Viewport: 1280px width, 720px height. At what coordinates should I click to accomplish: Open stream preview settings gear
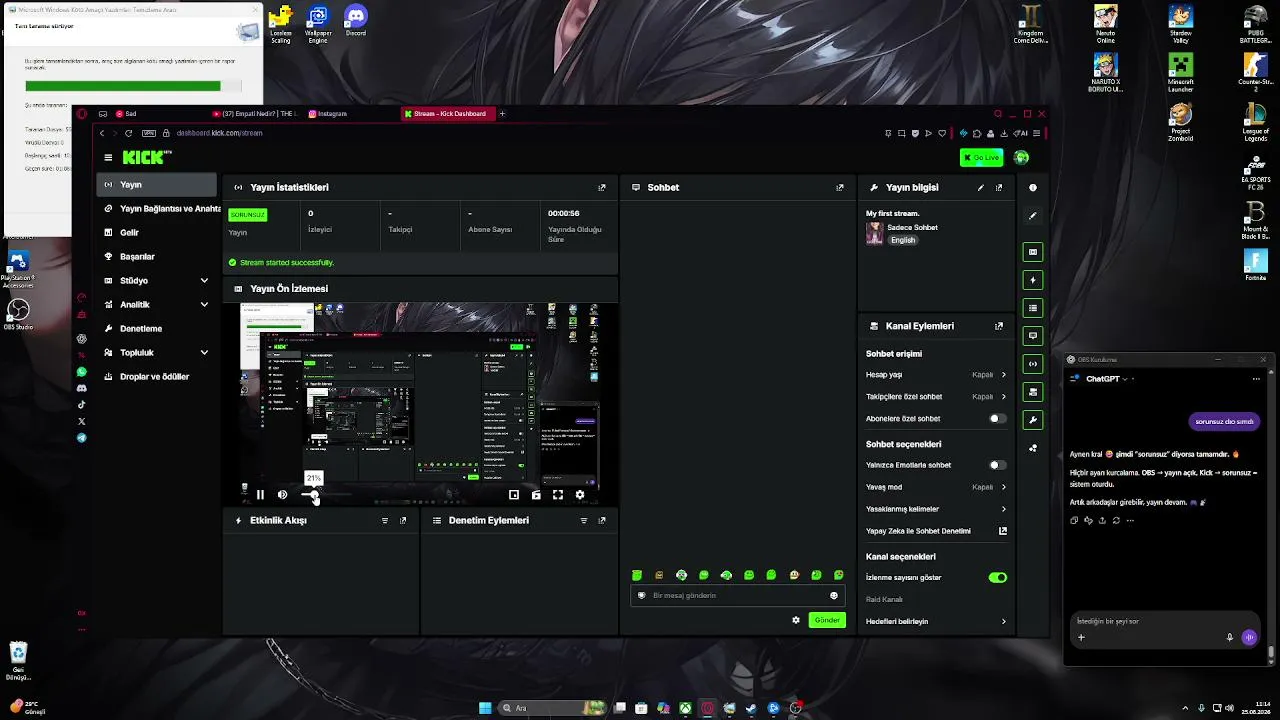(580, 494)
